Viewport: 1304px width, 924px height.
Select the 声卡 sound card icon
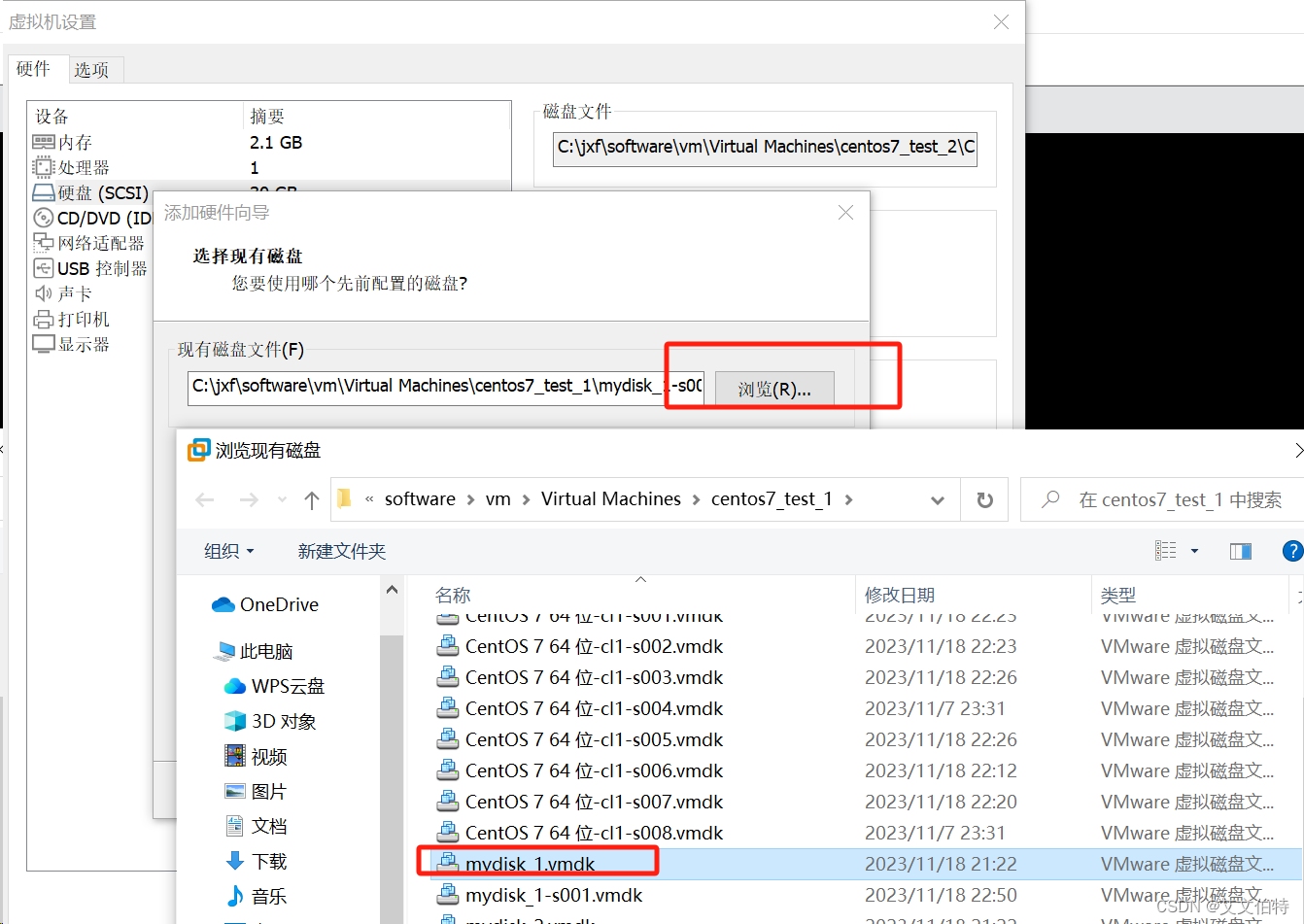[44, 293]
